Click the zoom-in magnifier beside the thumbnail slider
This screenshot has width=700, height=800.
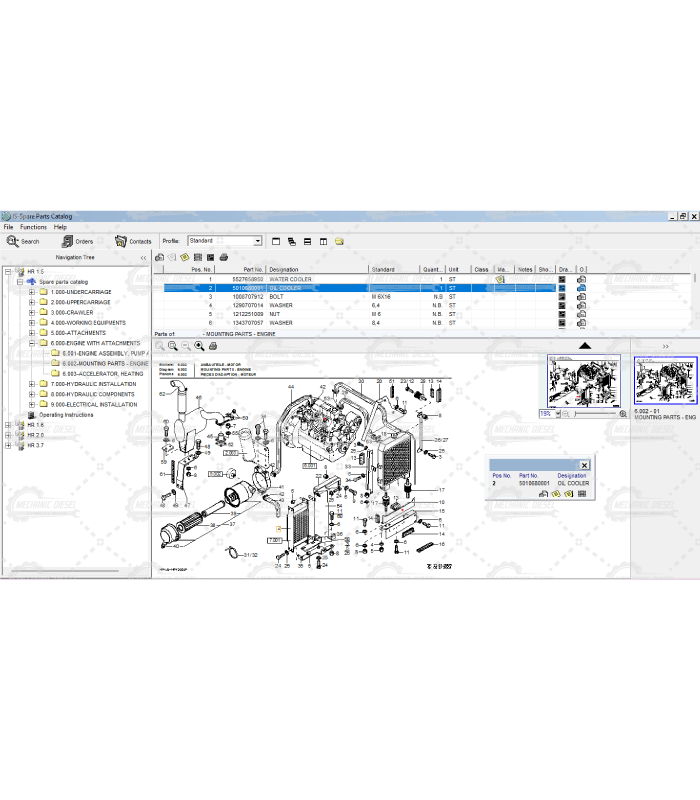point(623,413)
